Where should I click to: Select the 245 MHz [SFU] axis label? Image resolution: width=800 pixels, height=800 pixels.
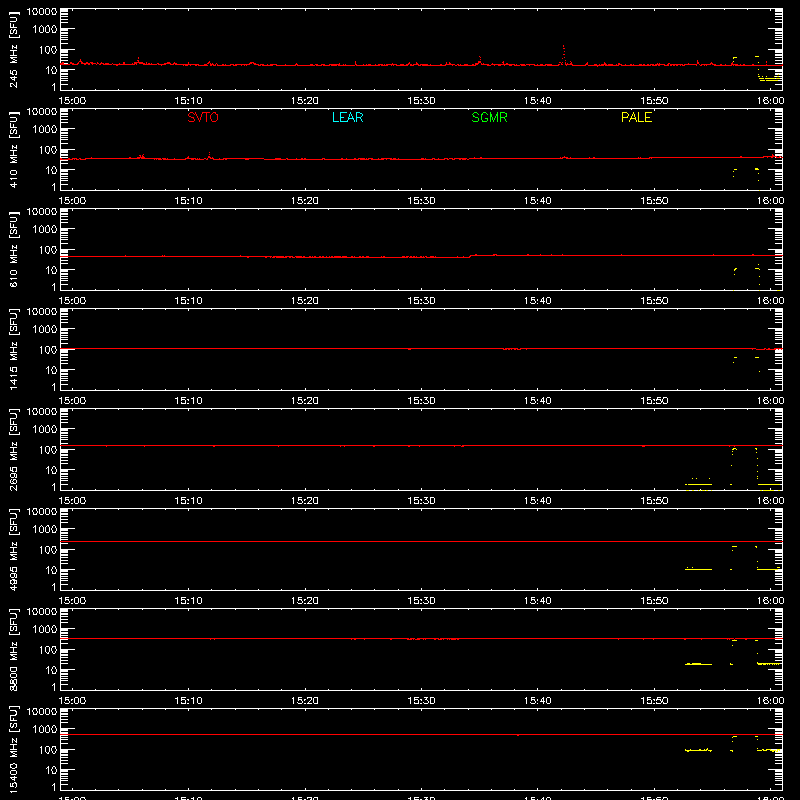[x=13, y=49]
